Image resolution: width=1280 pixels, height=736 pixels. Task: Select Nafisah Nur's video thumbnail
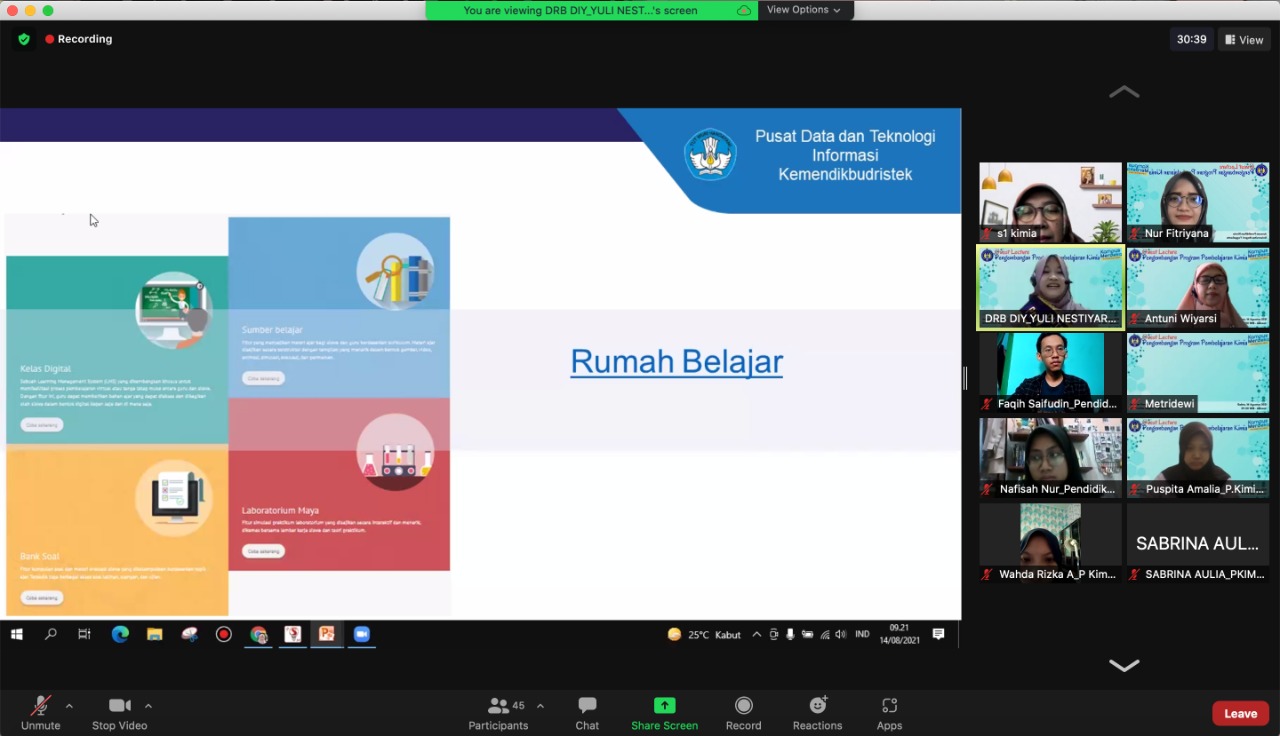click(x=1050, y=458)
